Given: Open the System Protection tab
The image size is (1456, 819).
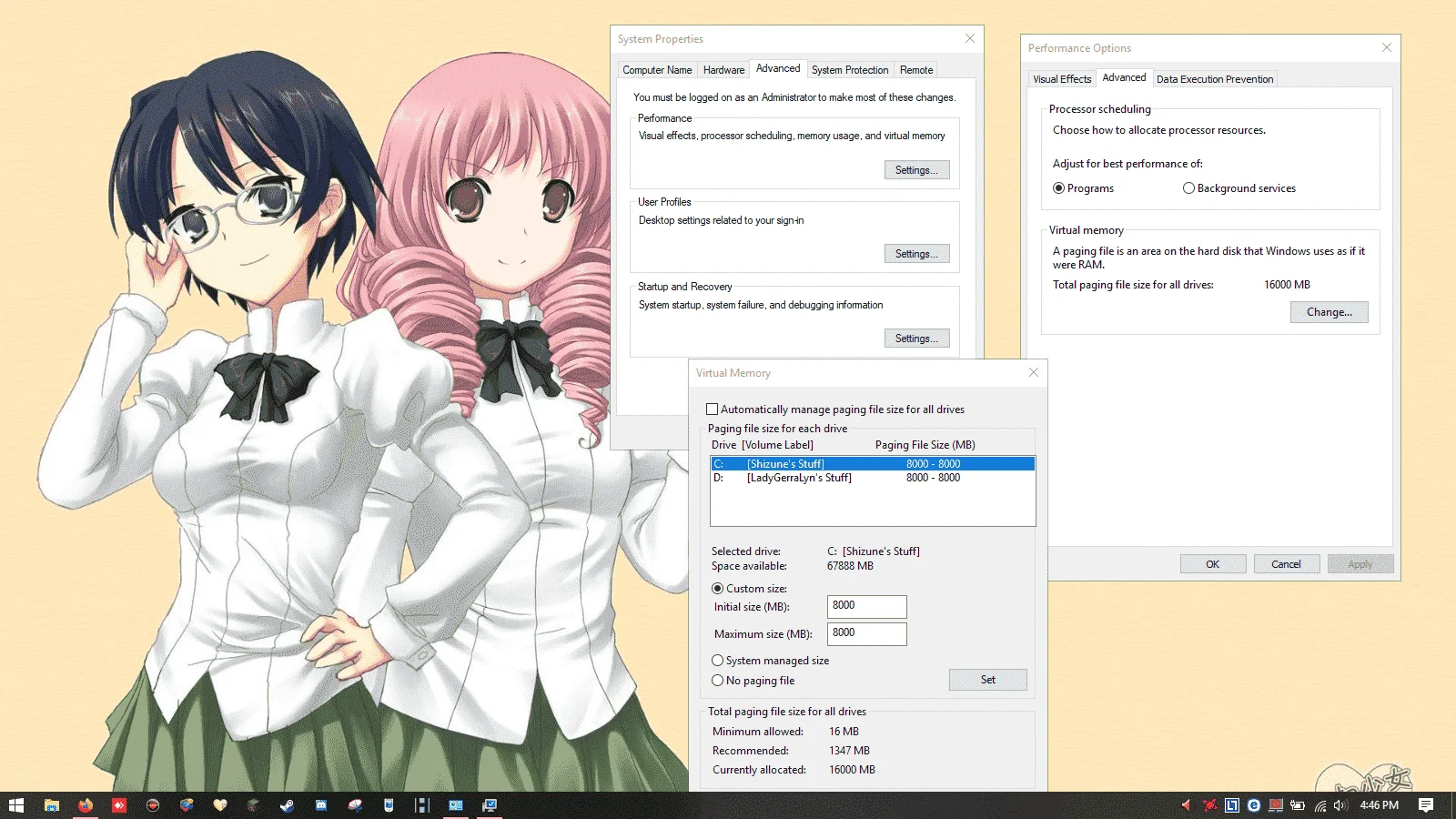Looking at the screenshot, I should click(x=850, y=70).
